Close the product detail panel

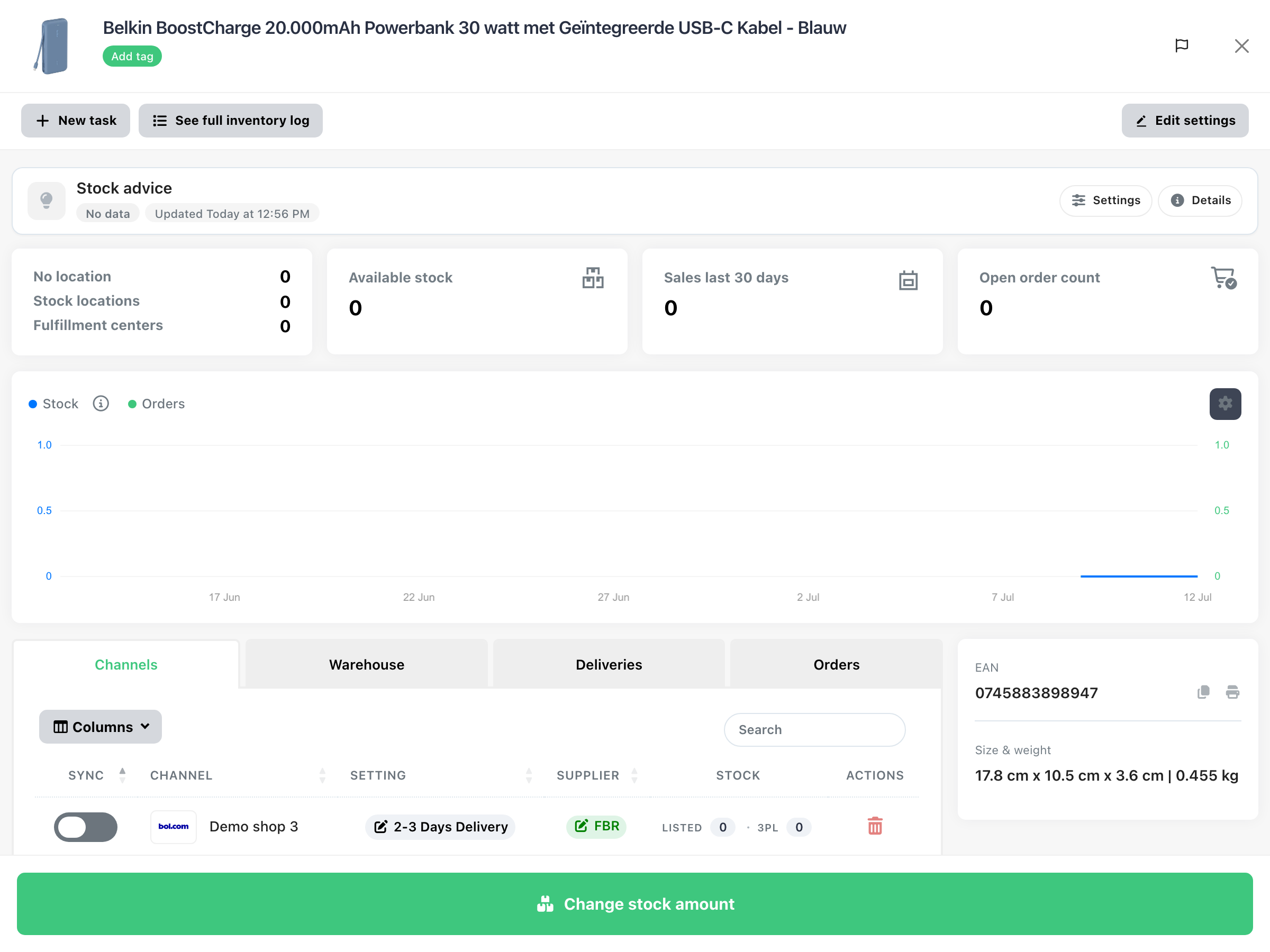point(1241,46)
